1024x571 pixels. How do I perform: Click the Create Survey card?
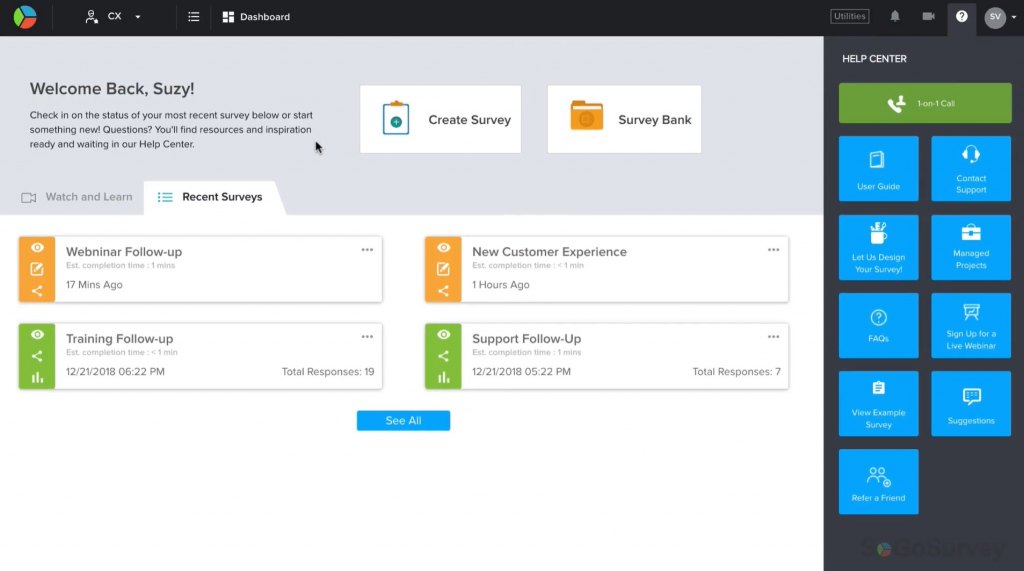click(x=440, y=119)
